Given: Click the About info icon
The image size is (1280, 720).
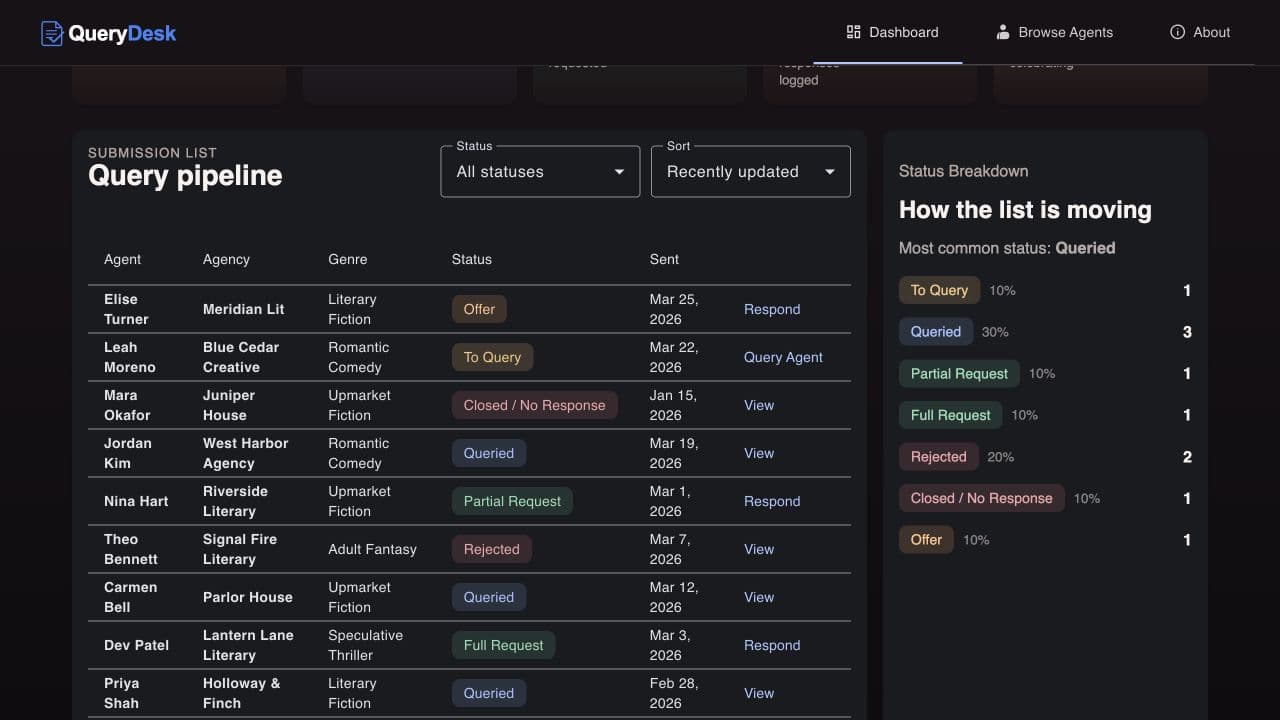Looking at the screenshot, I should click(1177, 32).
